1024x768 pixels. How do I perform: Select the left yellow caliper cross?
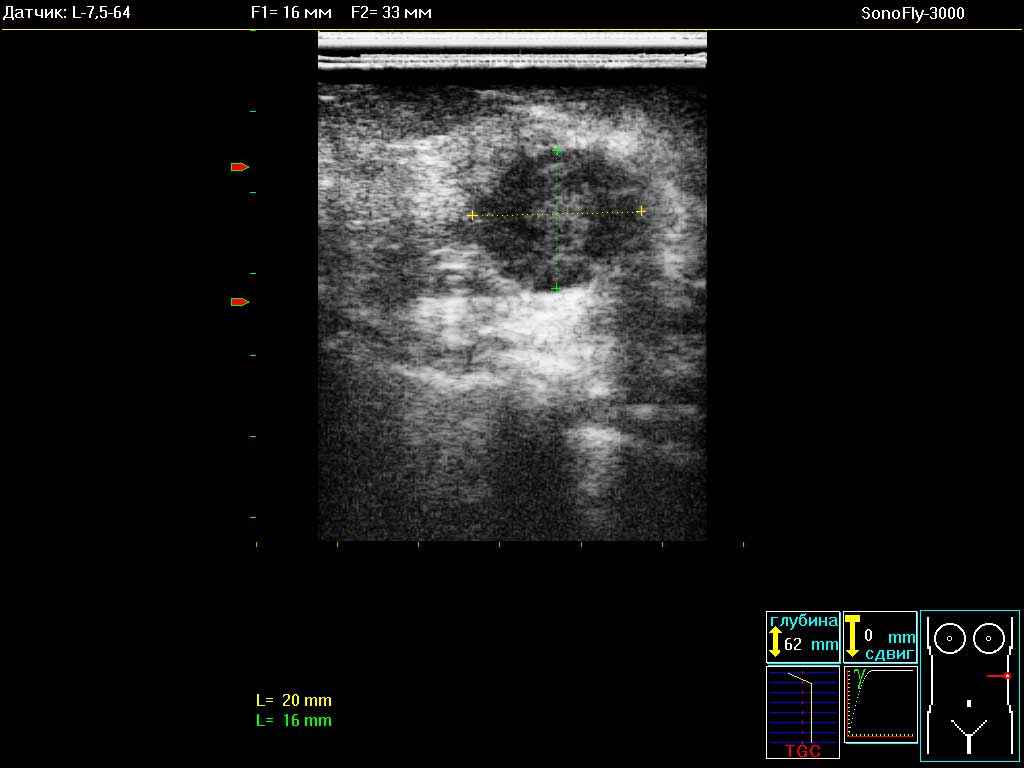(x=472, y=215)
